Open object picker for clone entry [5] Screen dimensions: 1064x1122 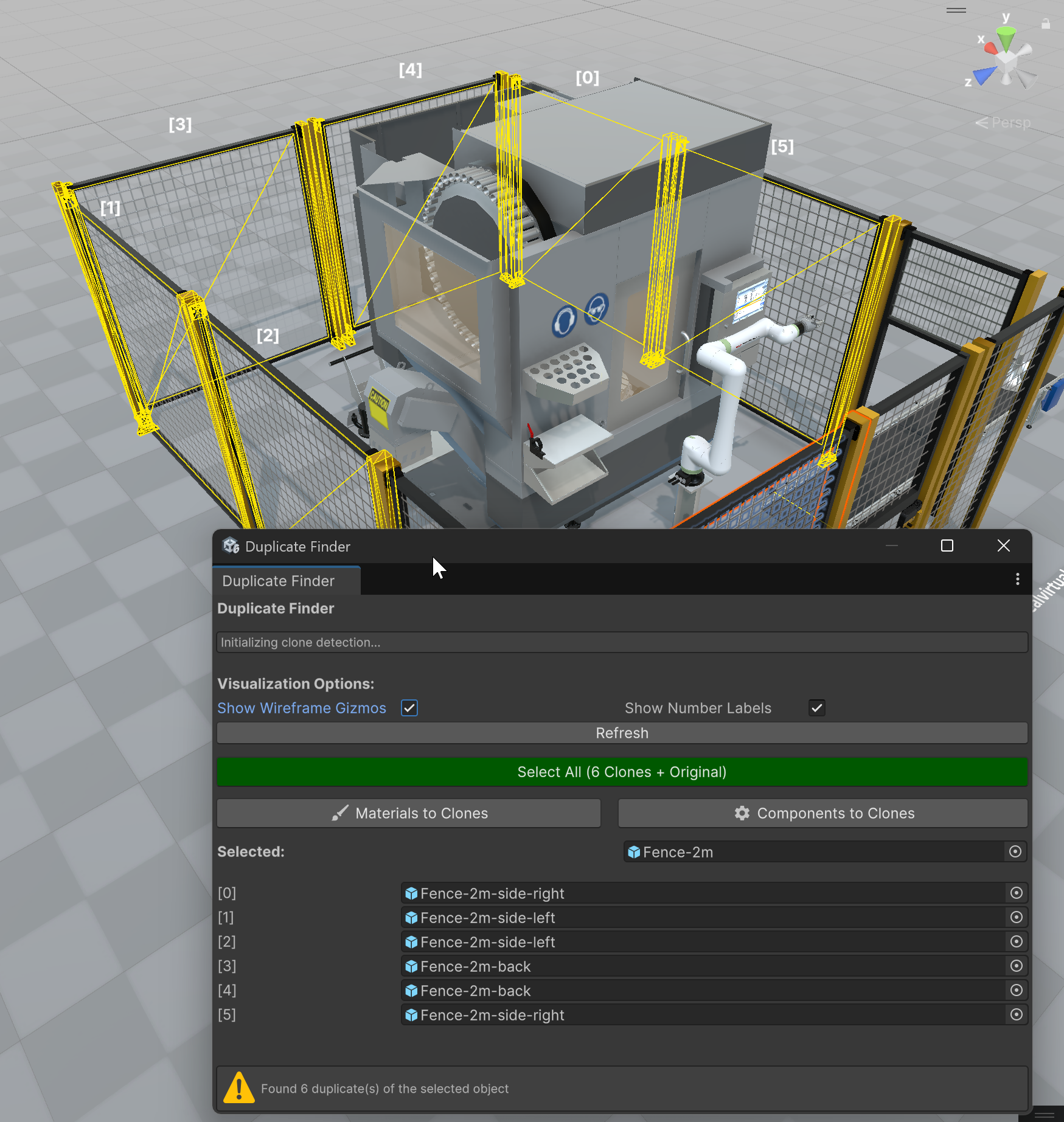1016,1015
